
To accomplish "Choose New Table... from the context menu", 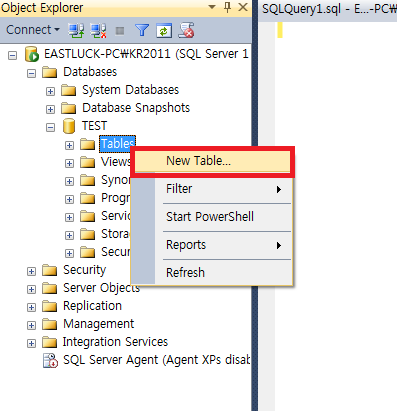I will click(x=212, y=161).
